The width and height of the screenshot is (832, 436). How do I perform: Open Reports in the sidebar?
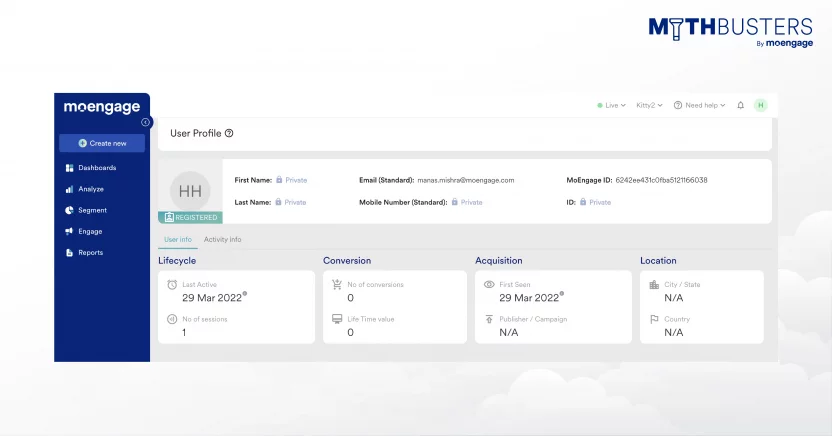pos(84,252)
